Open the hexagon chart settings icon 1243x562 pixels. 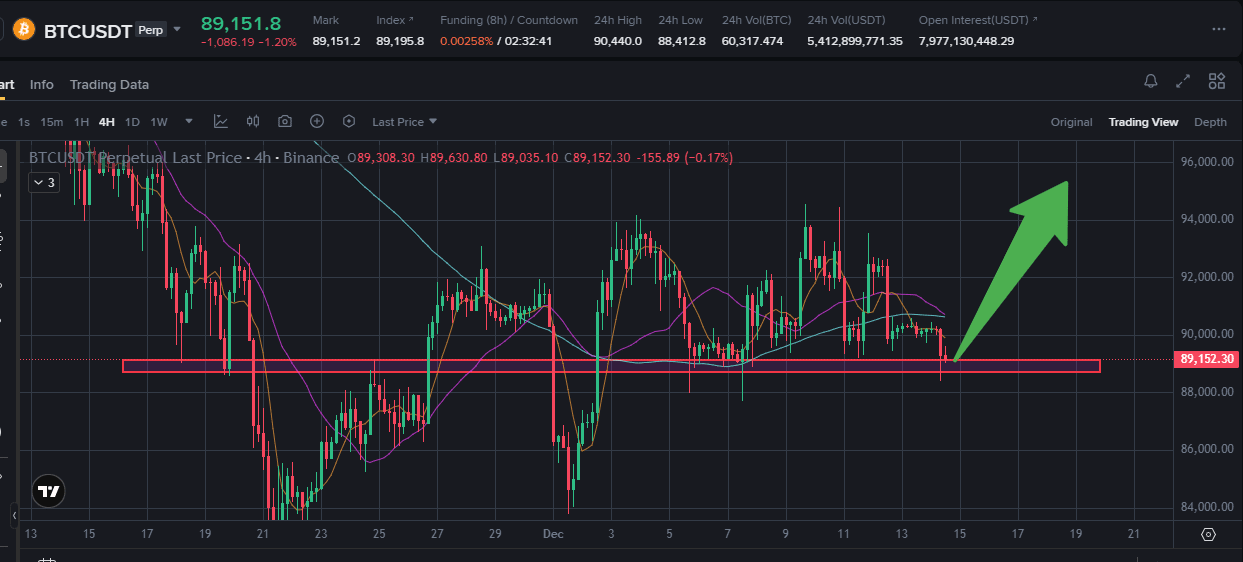[349, 121]
